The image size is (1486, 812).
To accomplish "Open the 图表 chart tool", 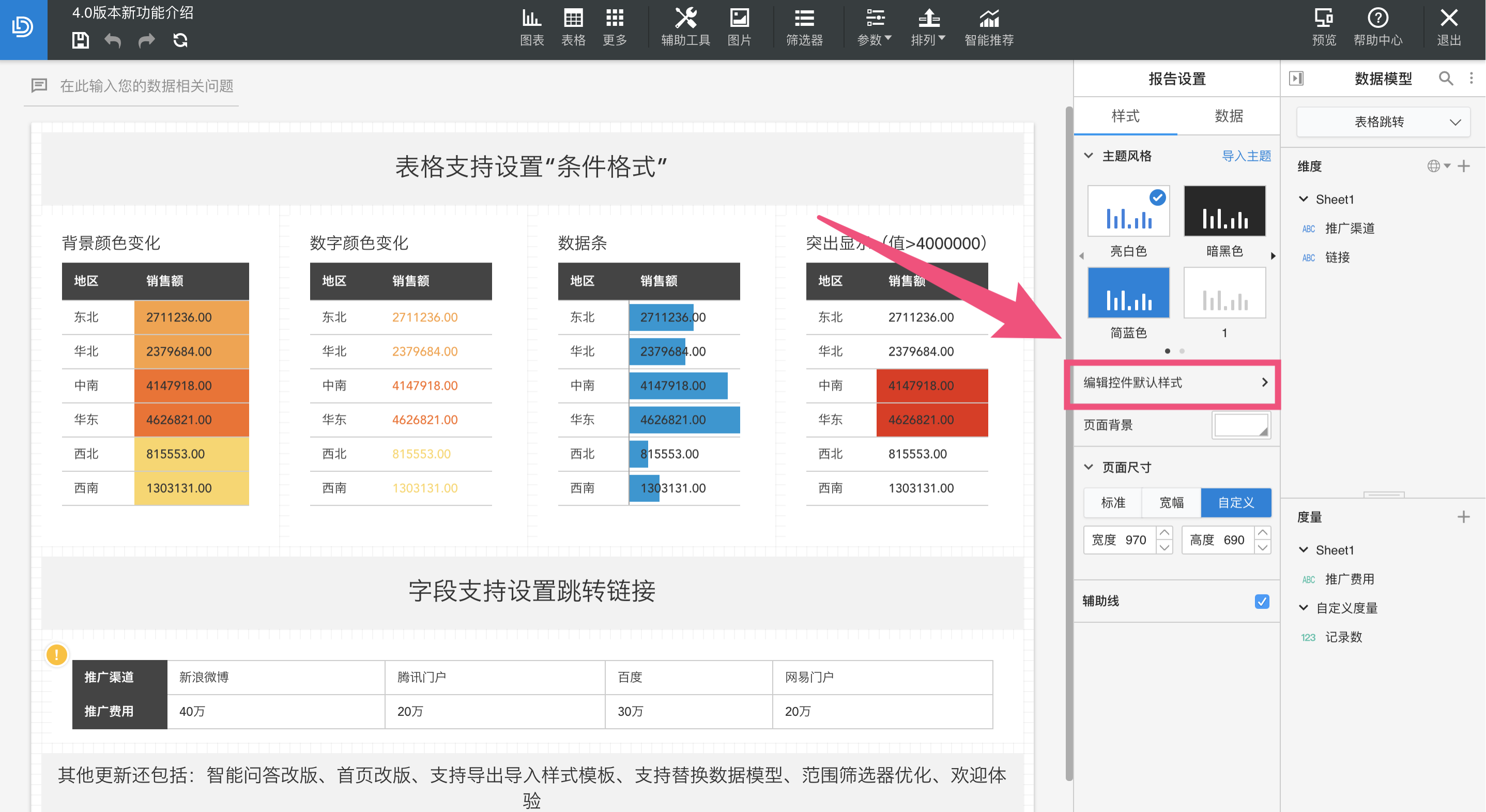I will [531, 27].
